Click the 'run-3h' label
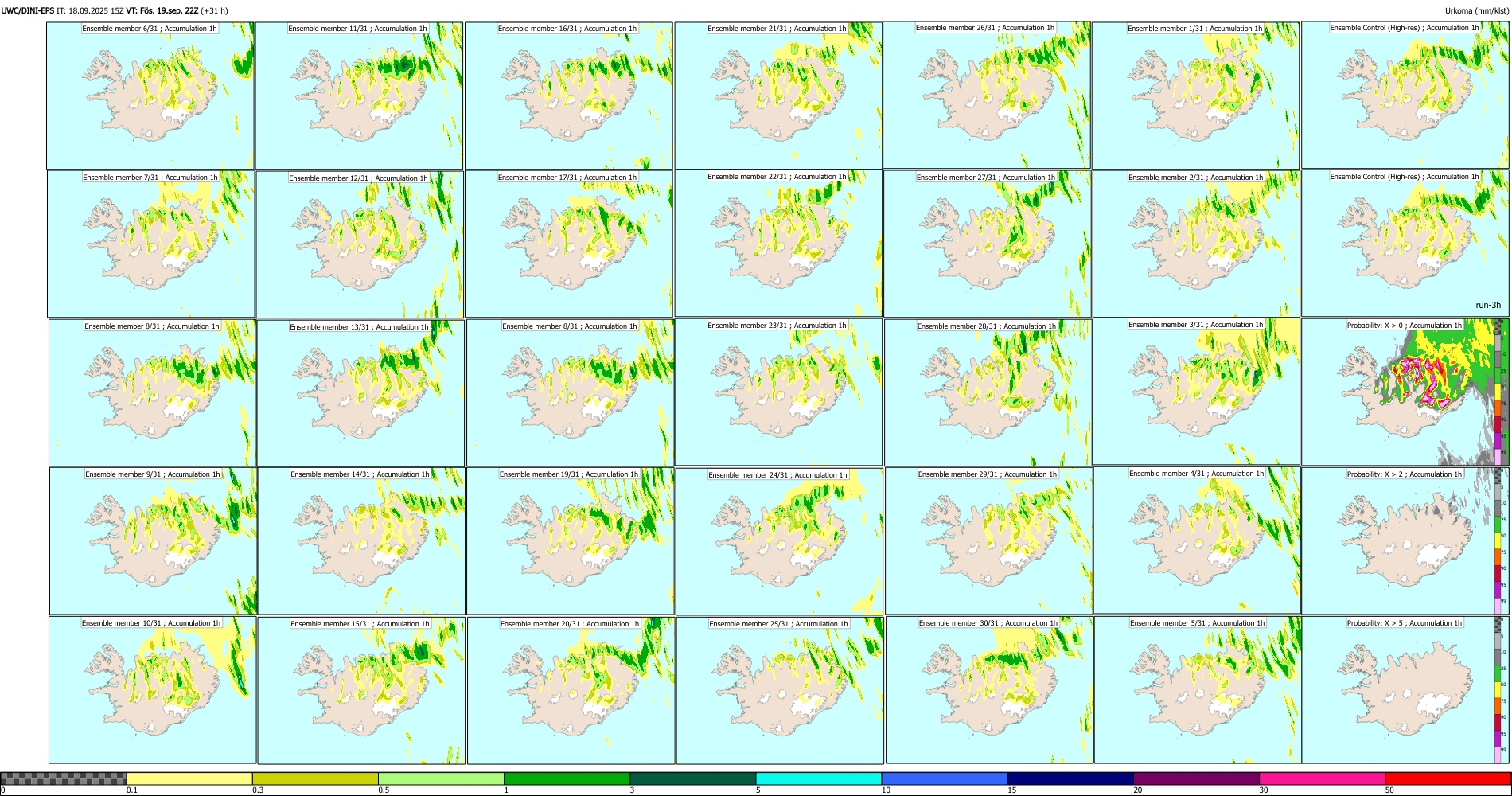This screenshot has width=1512, height=796. coord(1488,305)
